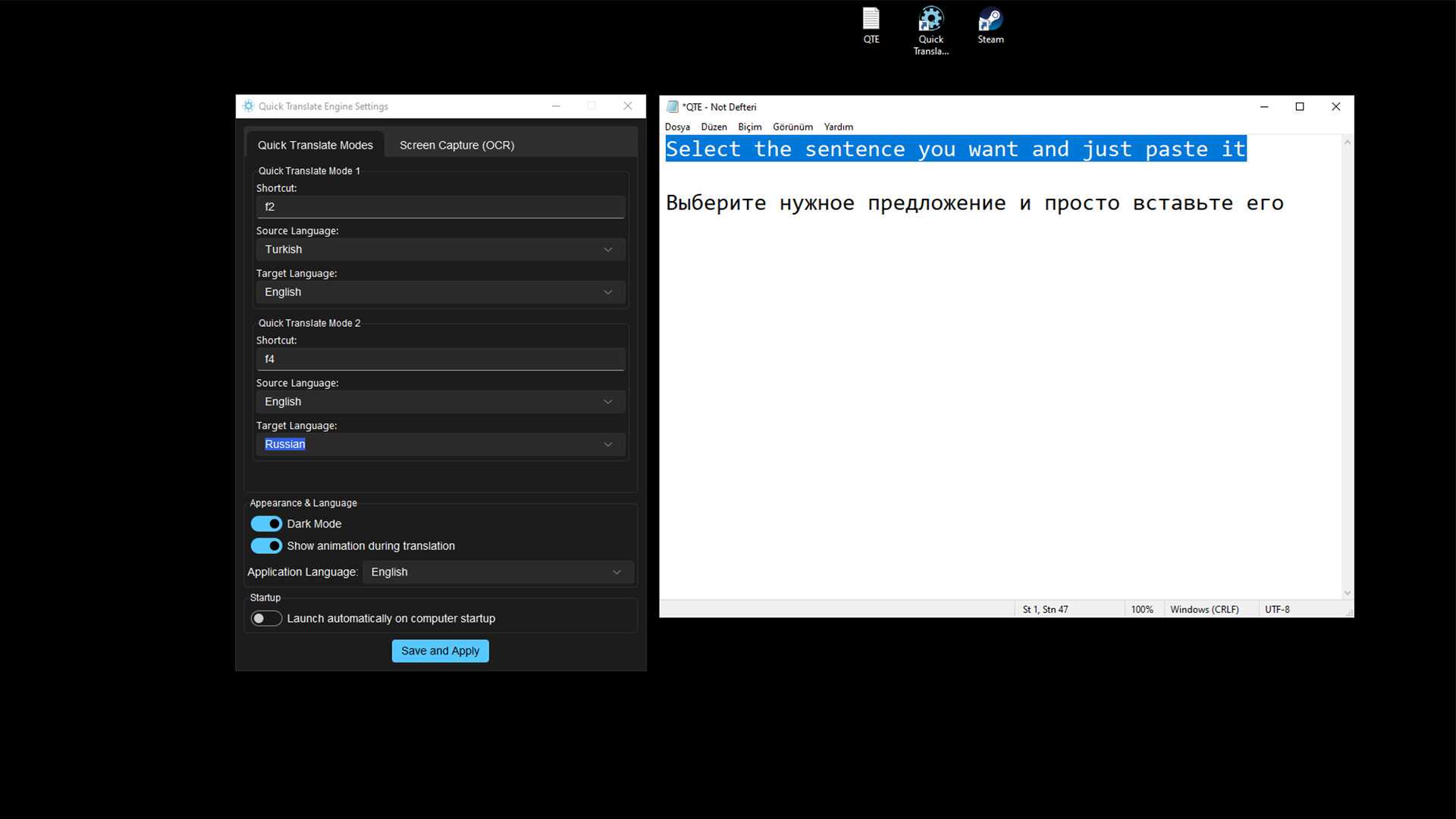This screenshot has height=819, width=1456.
Task: Click the Mode 1 shortcut field showing f2
Action: coord(441,207)
